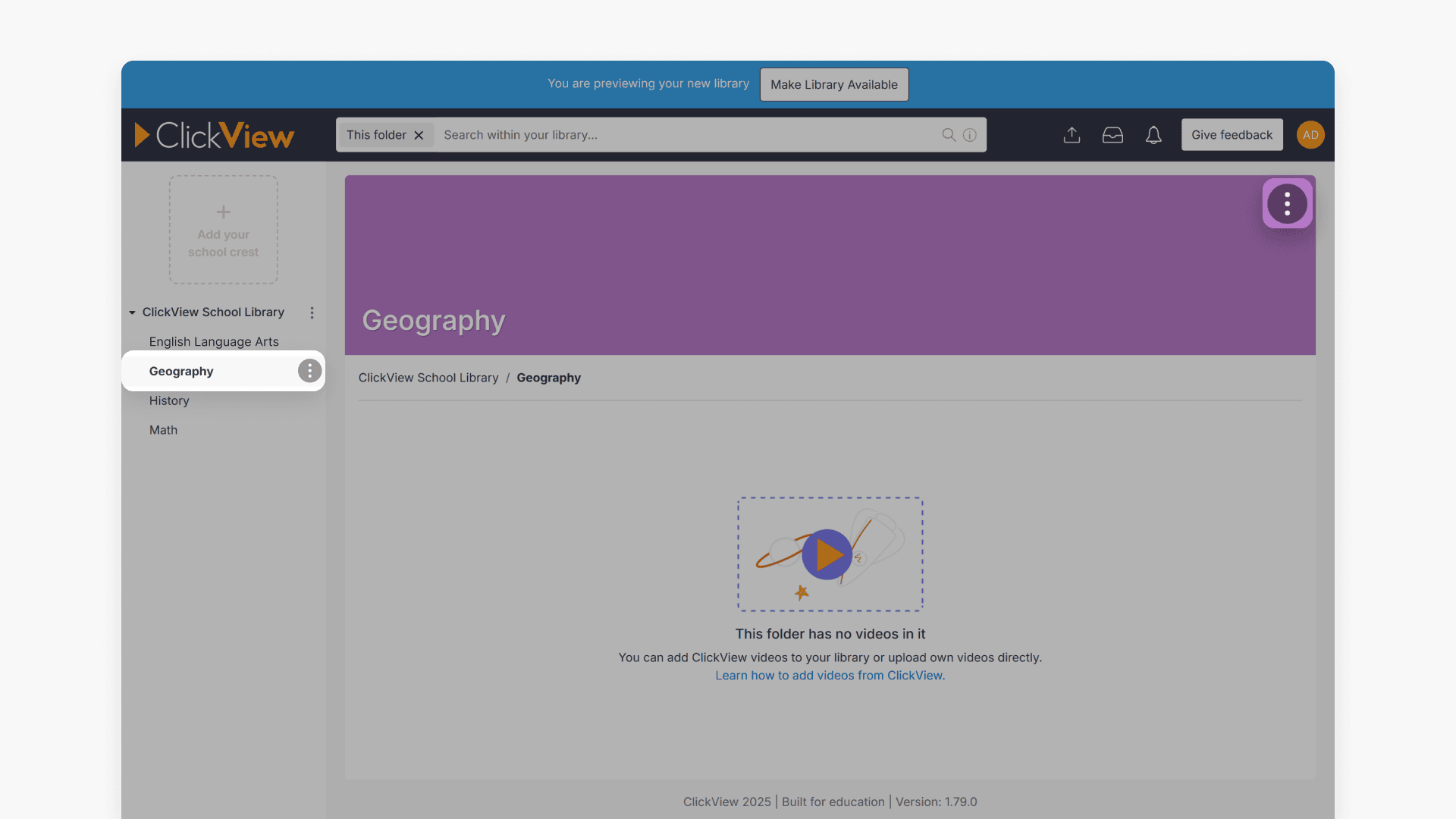Select the Math folder
Screen dimensions: 1456x819
click(163, 430)
